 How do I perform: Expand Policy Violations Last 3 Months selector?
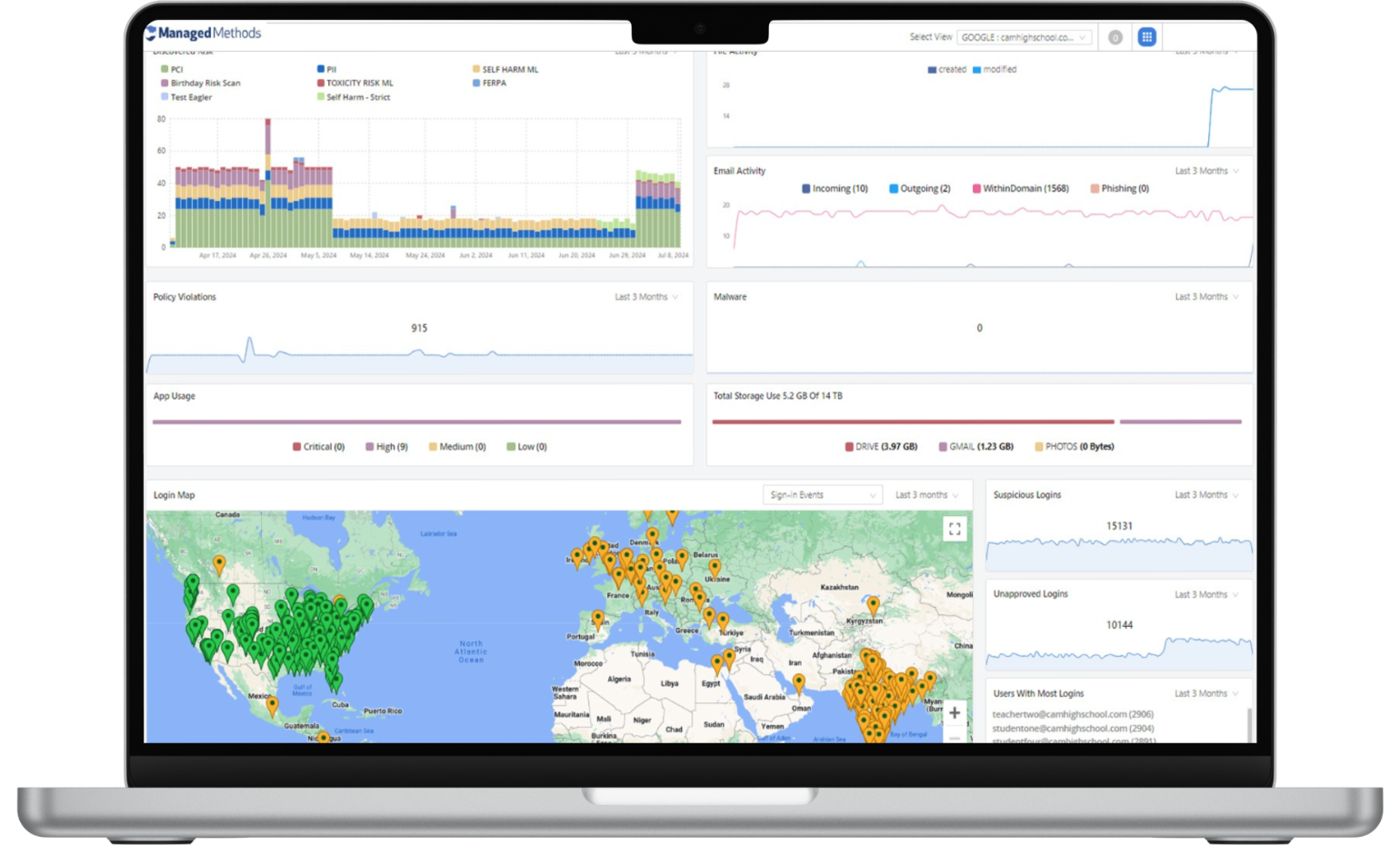[x=646, y=297]
